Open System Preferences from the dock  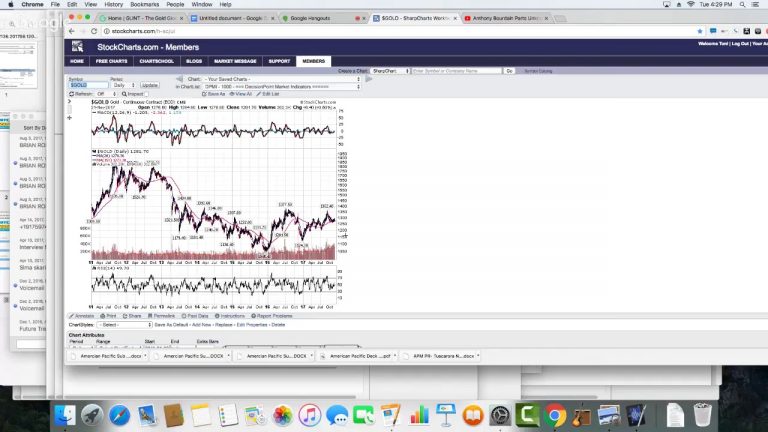tap(500, 415)
